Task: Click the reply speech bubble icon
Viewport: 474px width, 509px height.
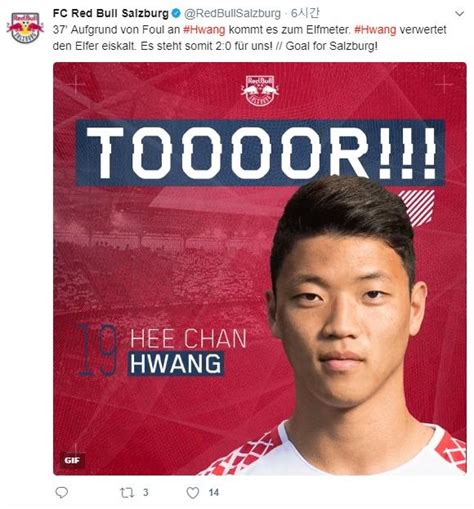Action: click(61, 492)
